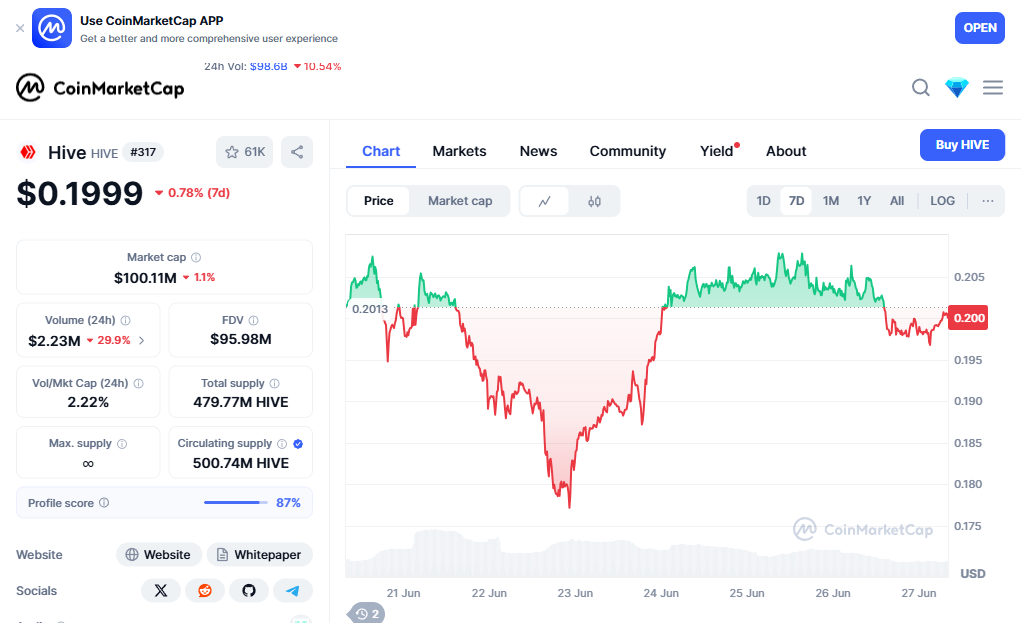
Task: Open the chart's three-dot more options
Action: tap(988, 201)
